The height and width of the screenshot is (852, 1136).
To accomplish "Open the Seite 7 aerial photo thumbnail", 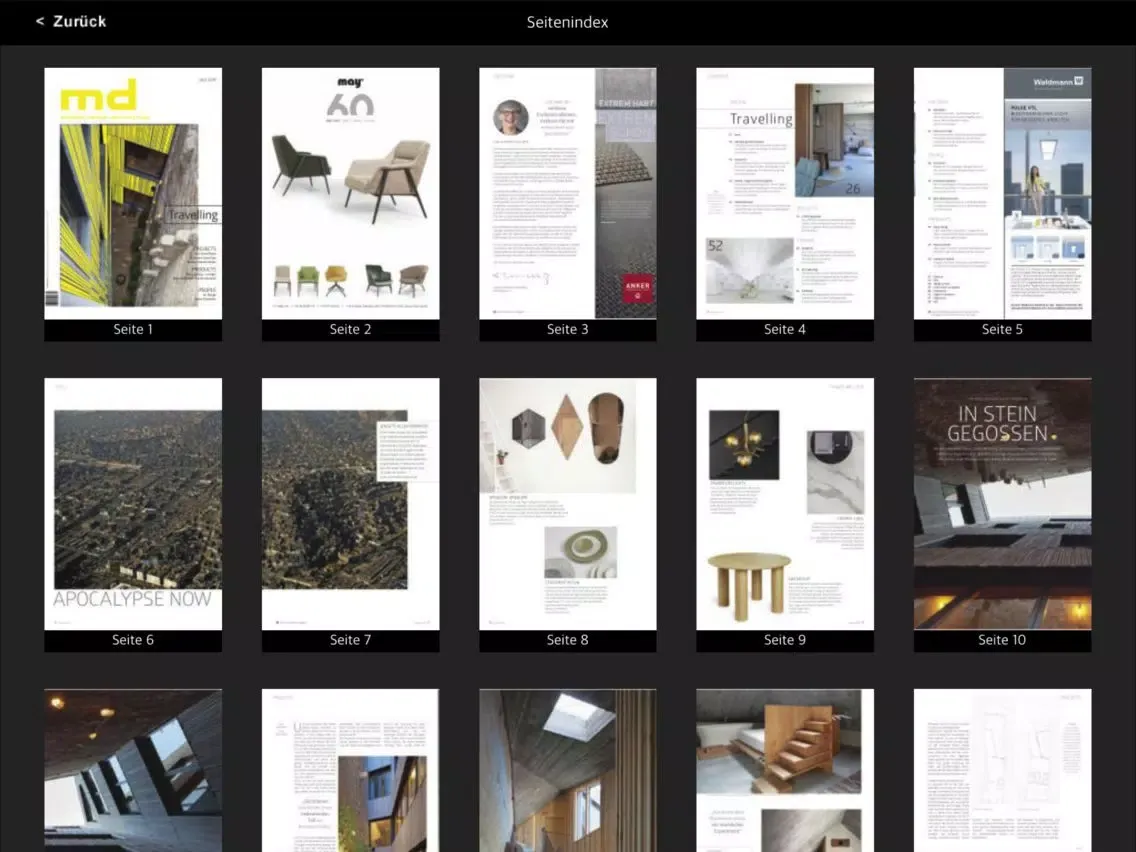I will pyautogui.click(x=351, y=504).
